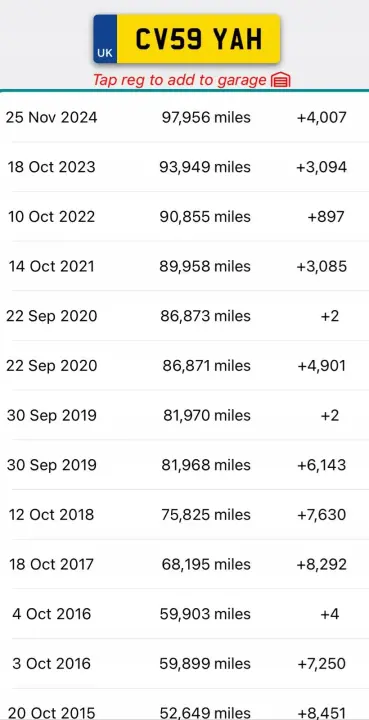Click the 90,855 miles reading
This screenshot has height=720, width=369.
[x=205, y=217]
